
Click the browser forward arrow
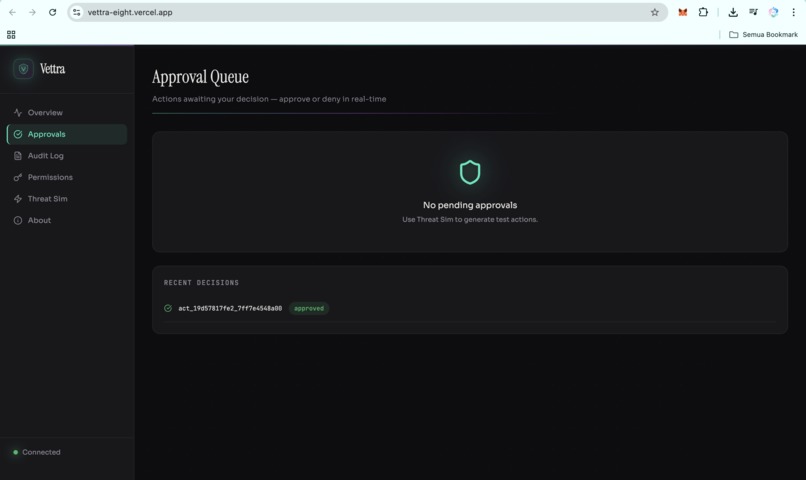click(x=32, y=12)
